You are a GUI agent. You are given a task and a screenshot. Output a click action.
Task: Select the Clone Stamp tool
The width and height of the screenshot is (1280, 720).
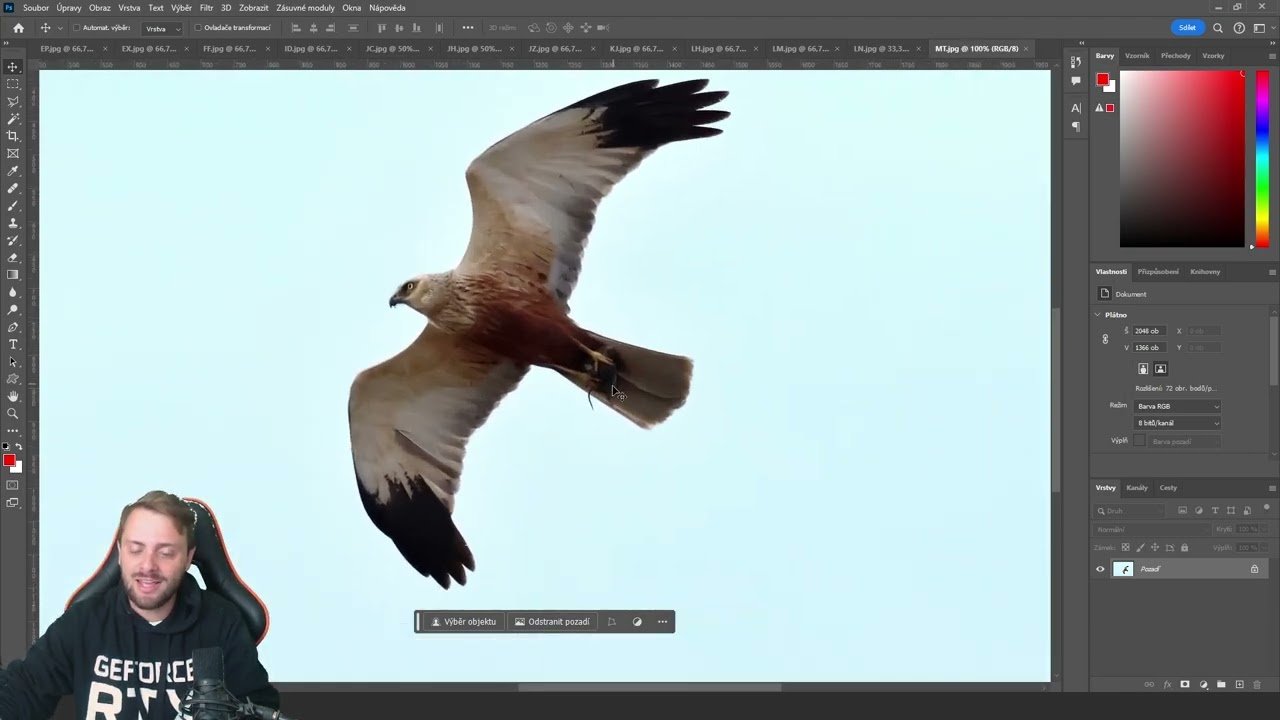(13, 223)
